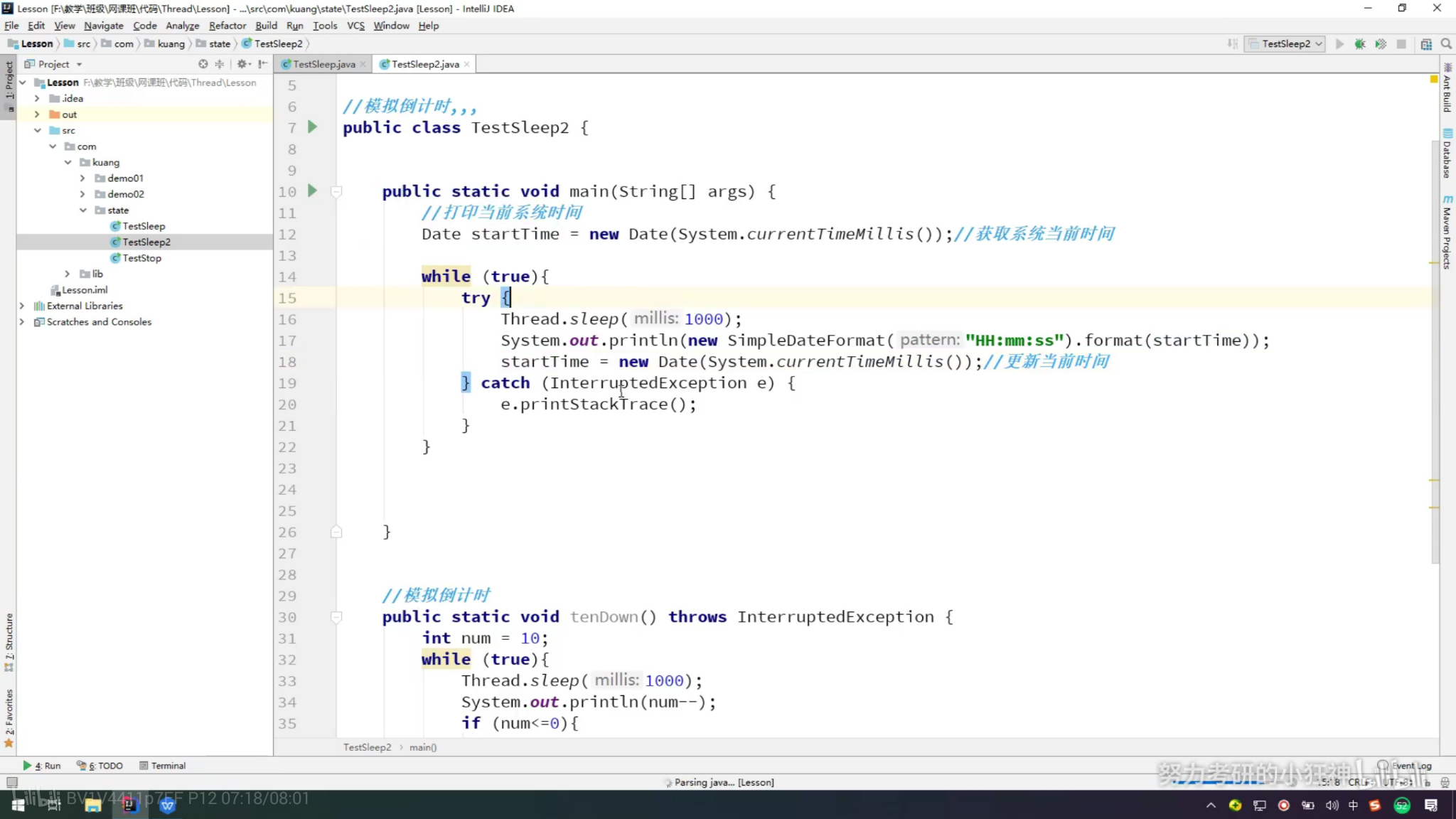1456x819 pixels.
Task: Open the TODO tool window
Action: click(100, 766)
